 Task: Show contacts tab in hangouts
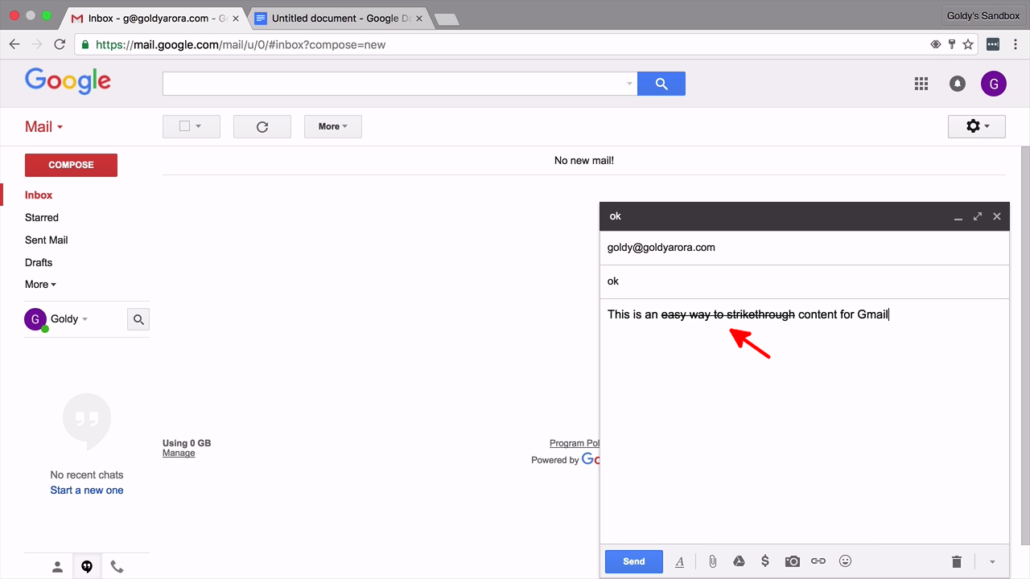[57, 567]
